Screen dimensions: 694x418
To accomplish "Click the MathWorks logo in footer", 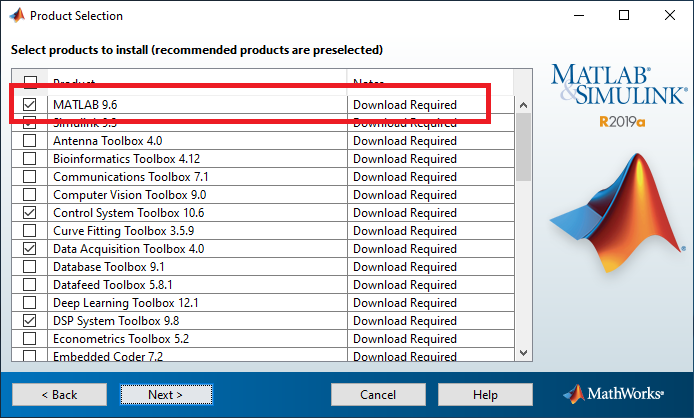I will 613,394.
